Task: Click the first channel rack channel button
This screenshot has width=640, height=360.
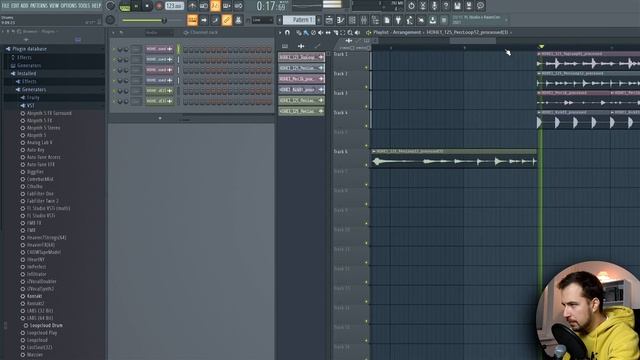Action: coord(159,49)
